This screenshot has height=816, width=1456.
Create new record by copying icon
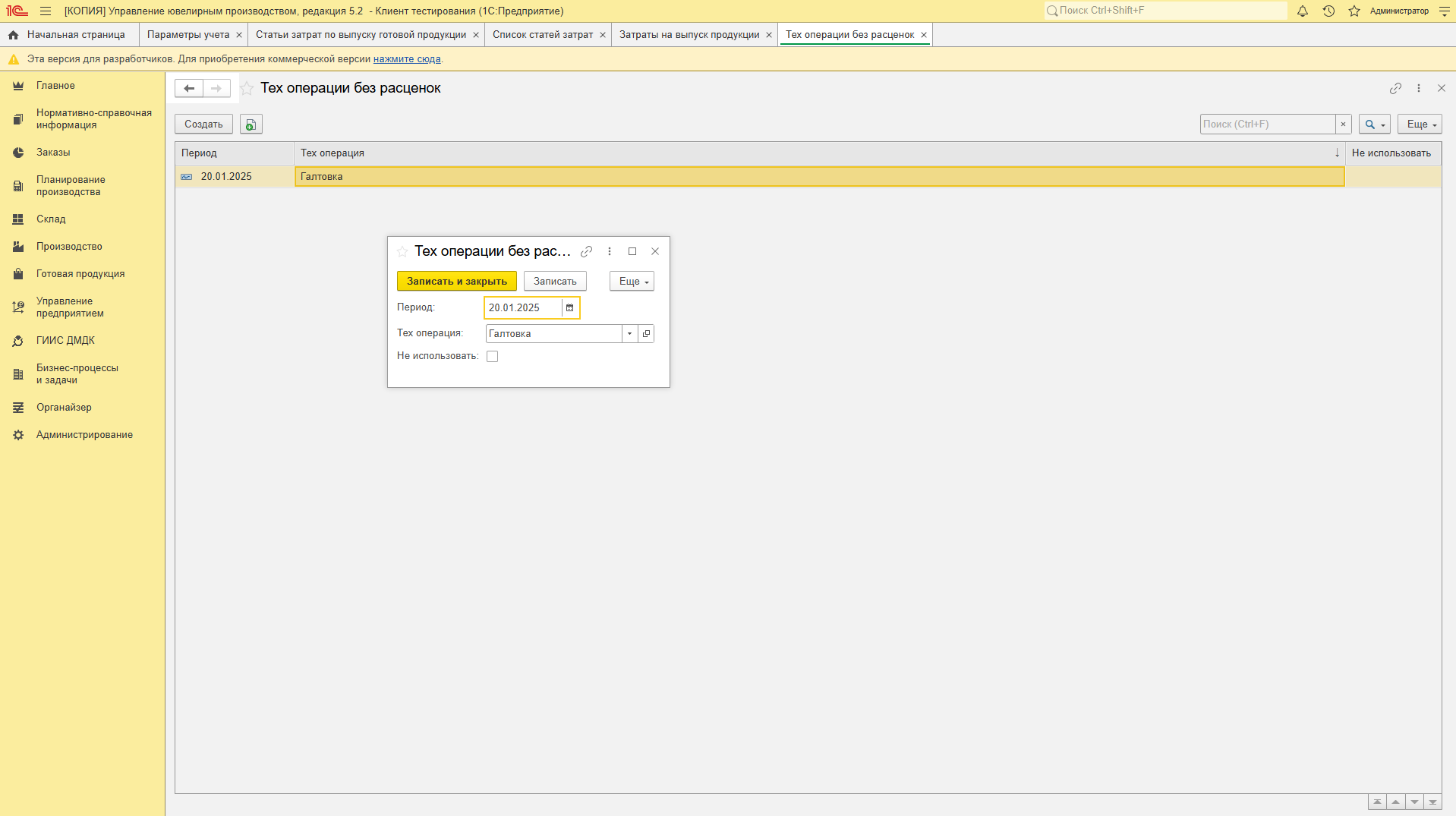(x=251, y=124)
